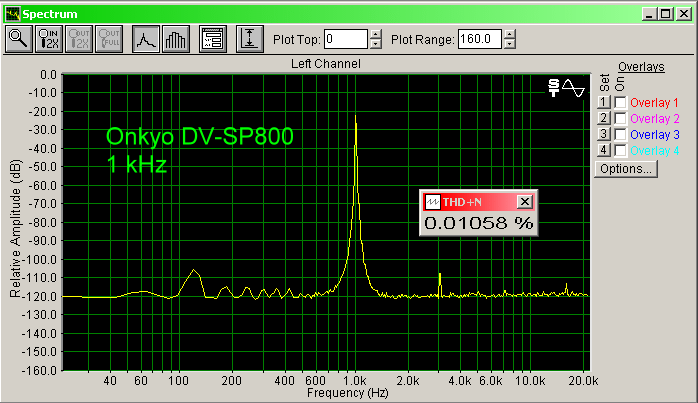This screenshot has width=698, height=403.
Task: Enable the Overlay 1 checkbox
Action: point(621,102)
